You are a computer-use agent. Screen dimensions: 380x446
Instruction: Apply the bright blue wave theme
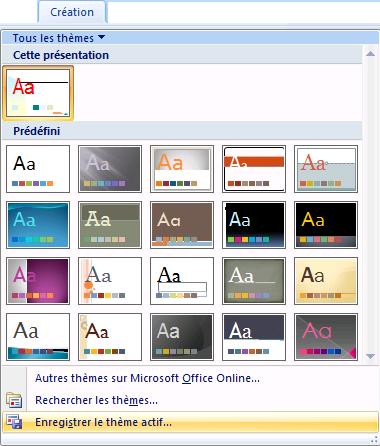point(38,225)
